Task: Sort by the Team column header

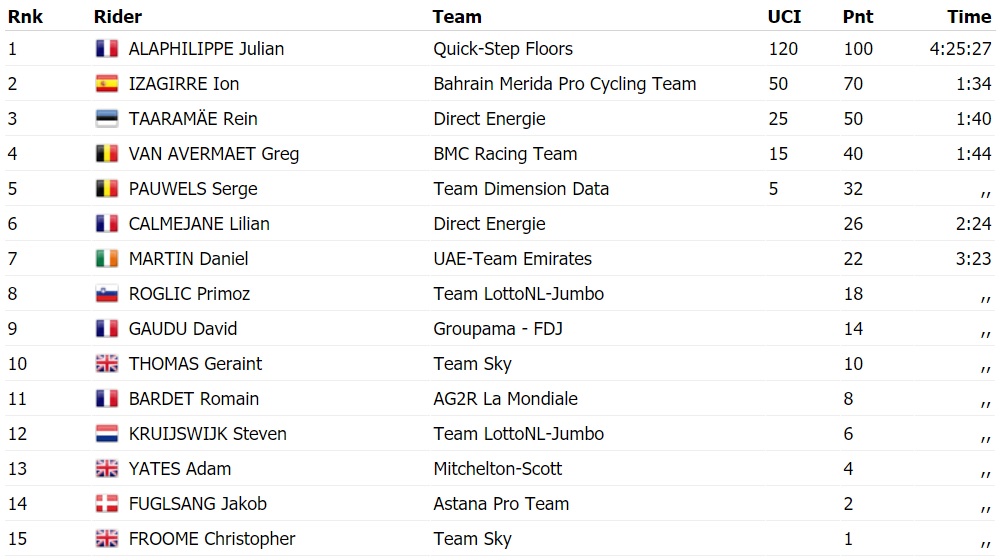Action: 457,17
